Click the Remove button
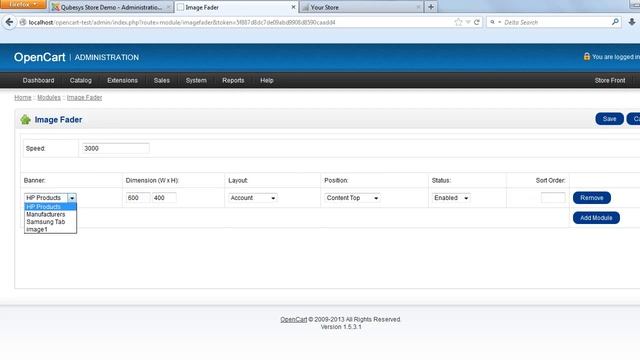This screenshot has width=640, height=360. (x=592, y=198)
